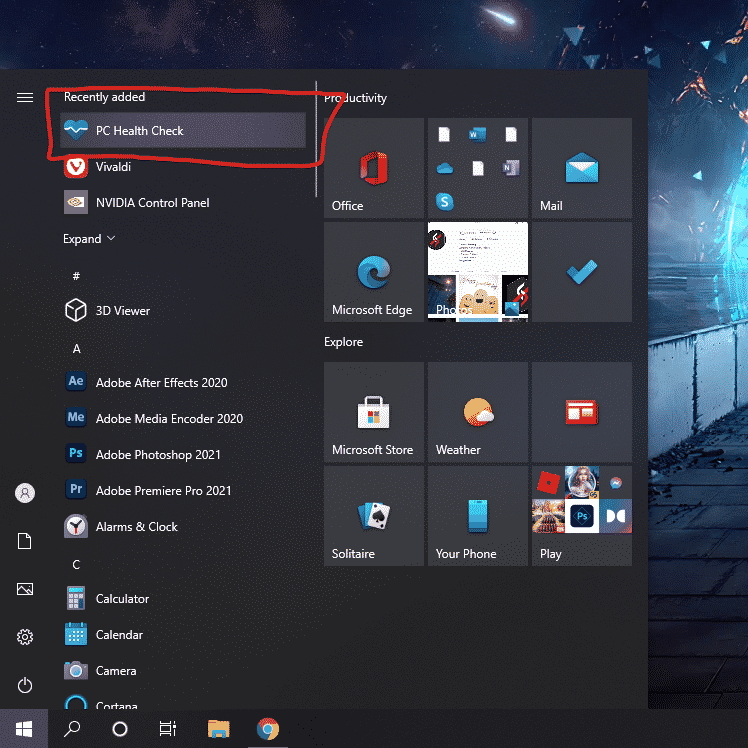Open Cortana from the taskbar
The image size is (748, 748).
[120, 728]
